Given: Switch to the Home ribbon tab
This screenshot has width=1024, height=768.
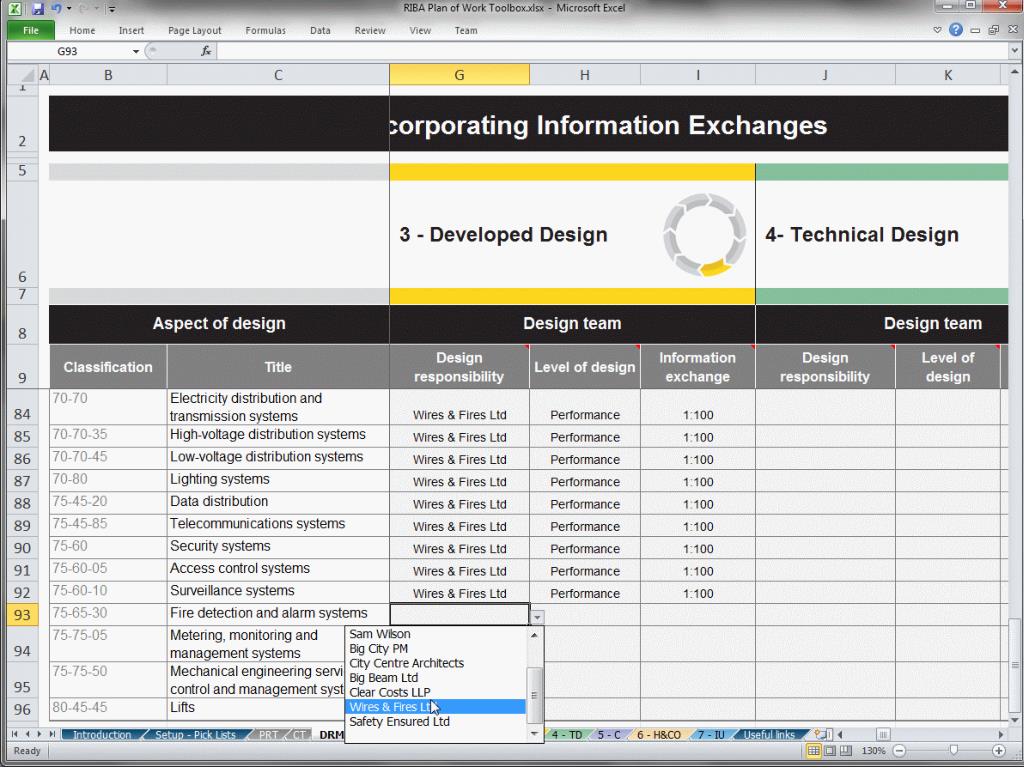Looking at the screenshot, I should coord(82,30).
